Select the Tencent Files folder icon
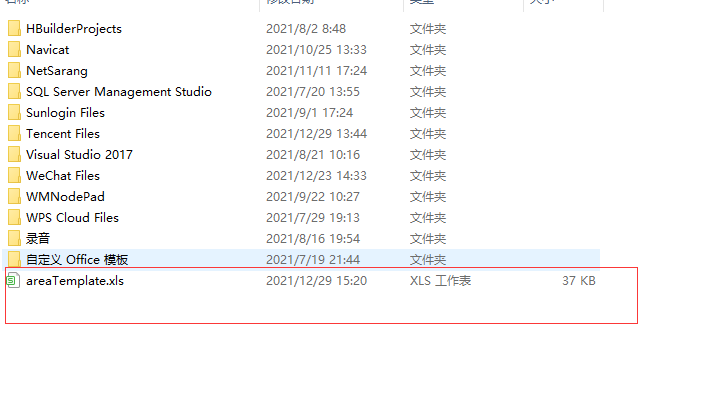 coord(14,133)
